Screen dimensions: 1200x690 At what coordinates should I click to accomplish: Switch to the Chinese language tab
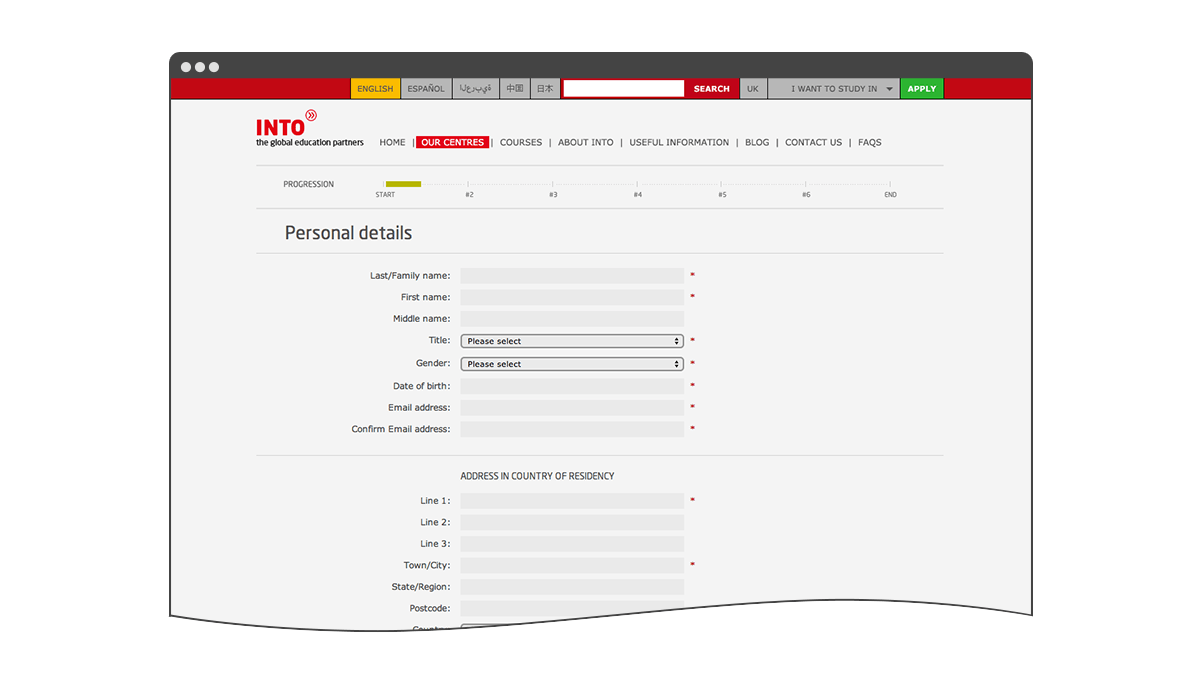tap(514, 89)
